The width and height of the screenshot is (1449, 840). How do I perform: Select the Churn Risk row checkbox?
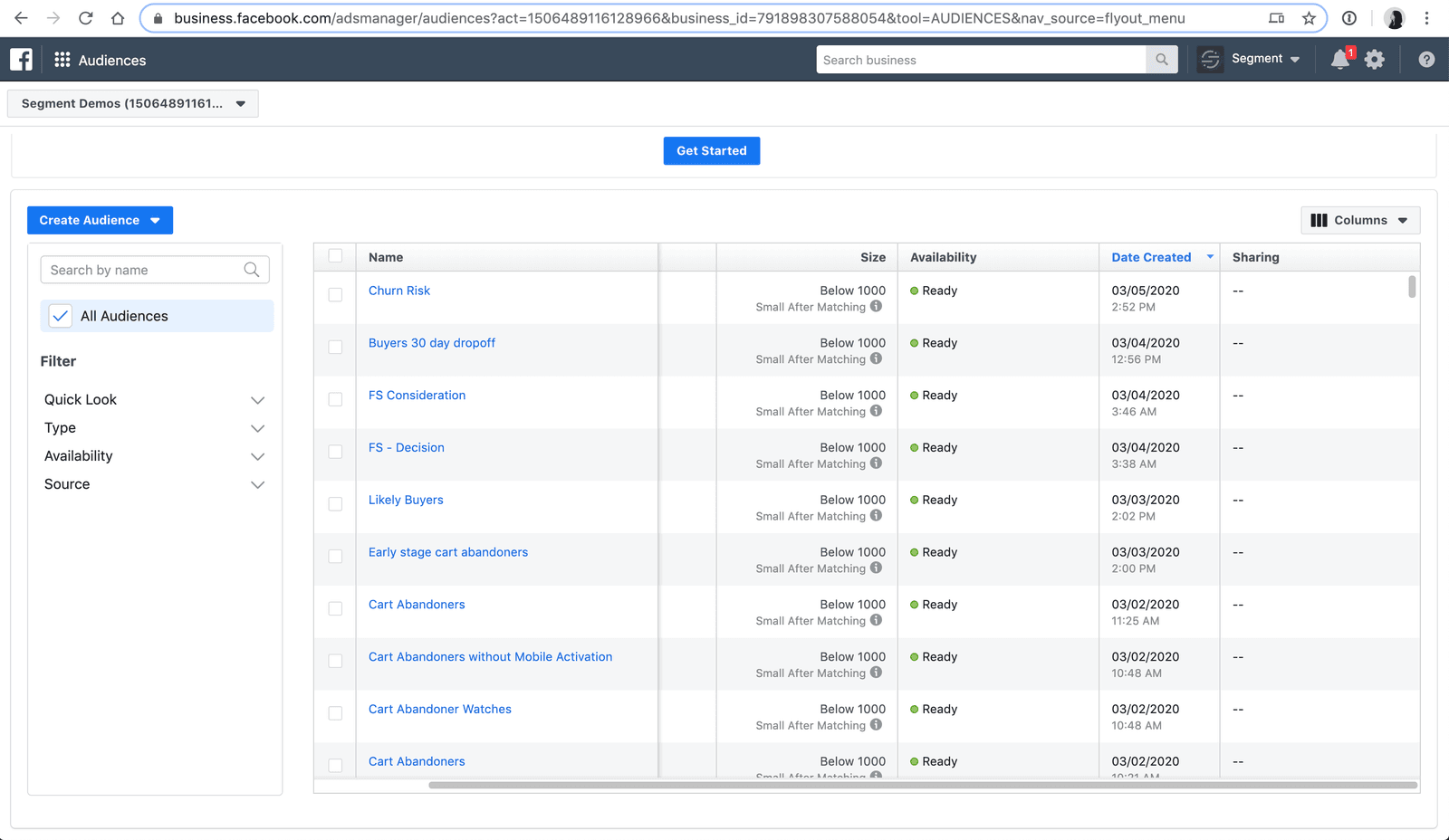[335, 295]
